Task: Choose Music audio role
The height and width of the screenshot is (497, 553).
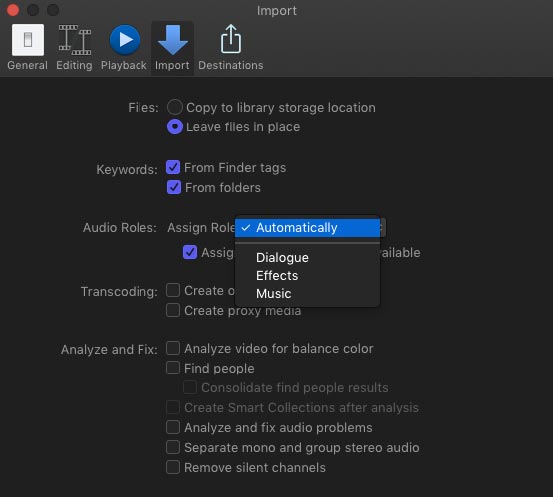Action: pos(308,293)
